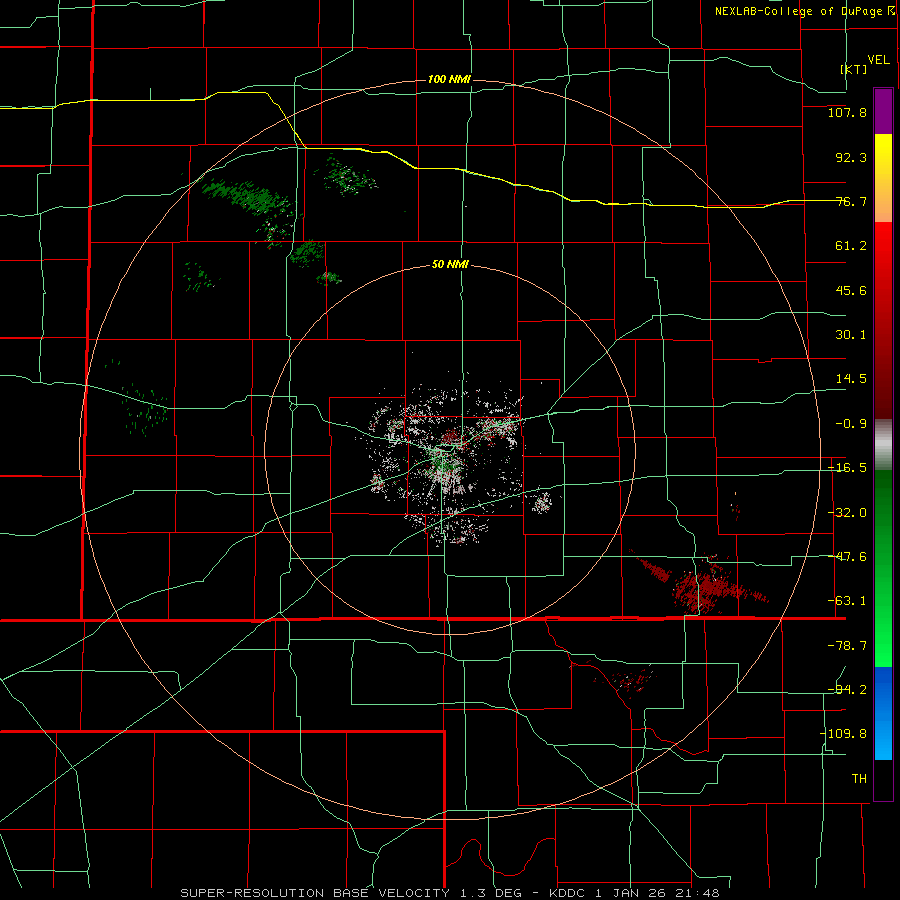Pick the -94.2 scale value
This screenshot has height=900, width=900.
click(847, 690)
